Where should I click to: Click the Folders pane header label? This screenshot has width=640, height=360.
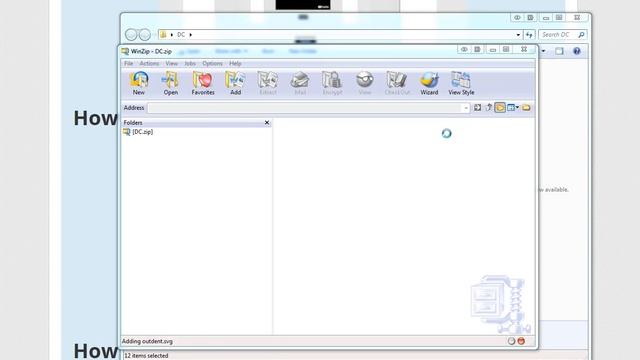point(133,122)
